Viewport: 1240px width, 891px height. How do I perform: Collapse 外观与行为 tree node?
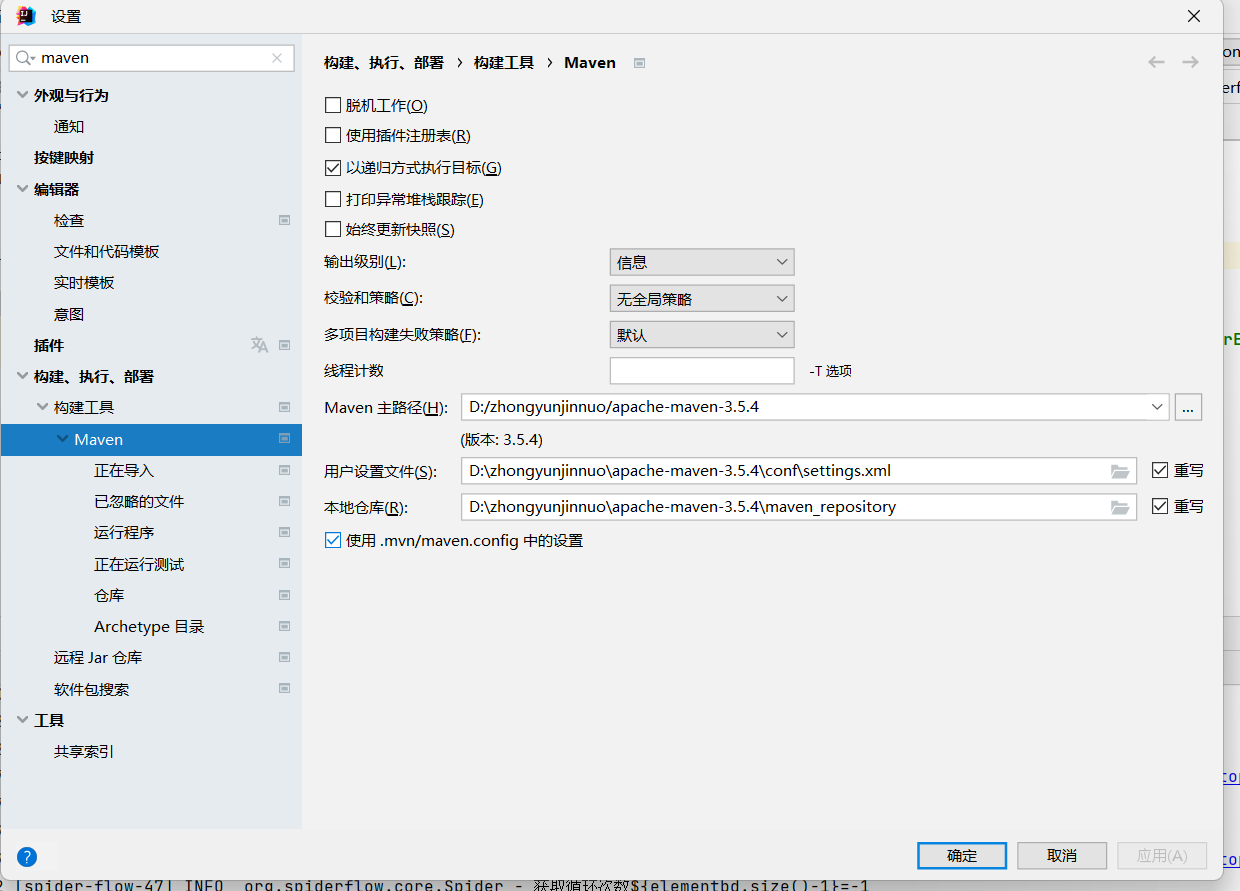pos(22,95)
